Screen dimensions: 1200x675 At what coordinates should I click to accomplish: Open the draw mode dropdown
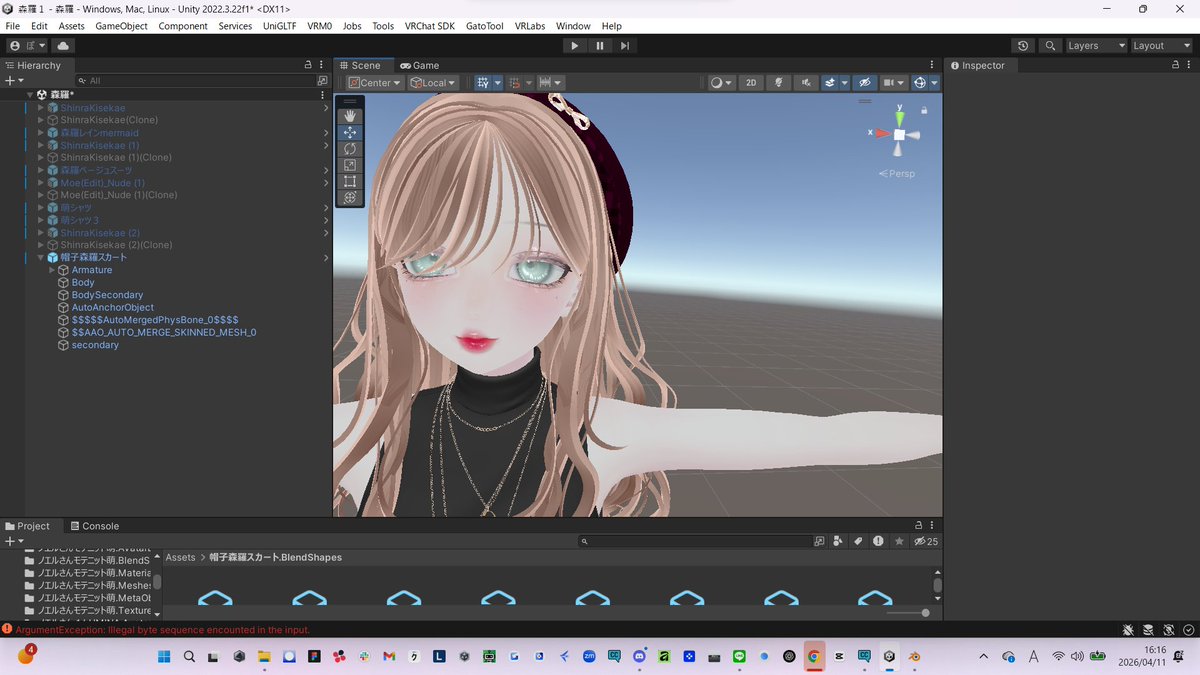tap(721, 83)
